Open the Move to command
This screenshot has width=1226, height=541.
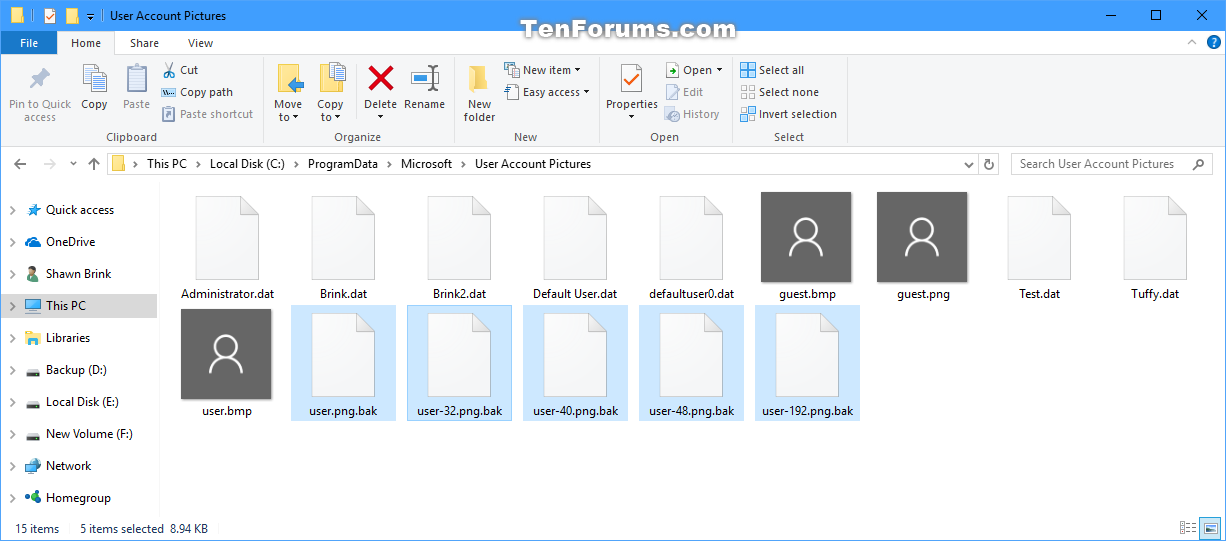click(288, 92)
